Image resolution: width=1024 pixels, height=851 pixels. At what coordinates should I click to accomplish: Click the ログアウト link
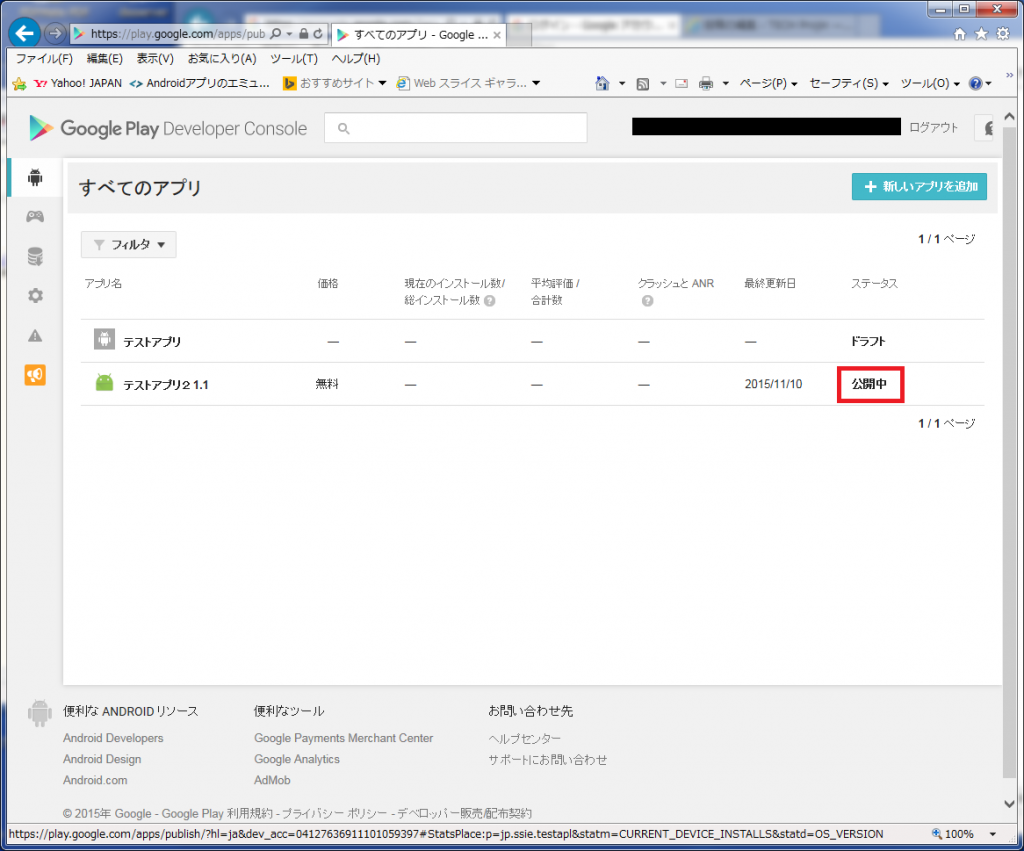932,128
